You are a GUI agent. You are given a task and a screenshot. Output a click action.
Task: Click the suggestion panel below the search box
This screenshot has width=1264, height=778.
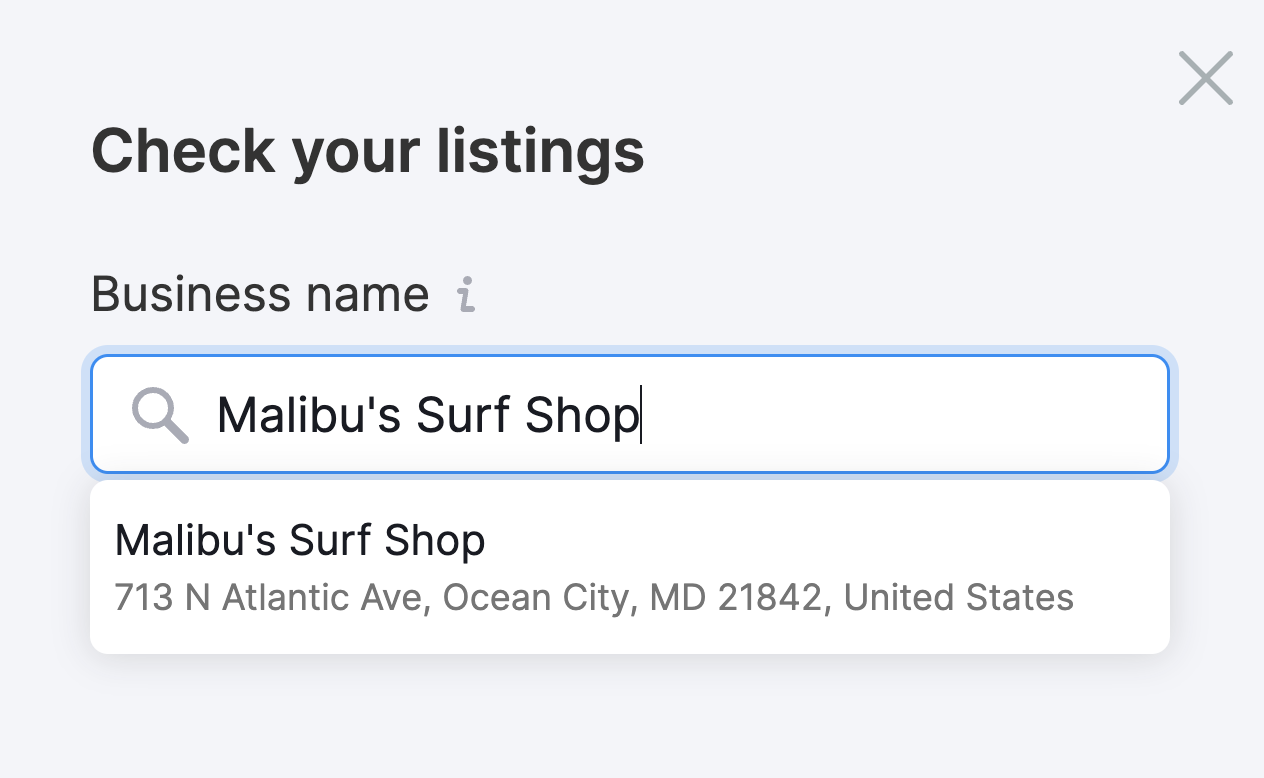pos(629,566)
